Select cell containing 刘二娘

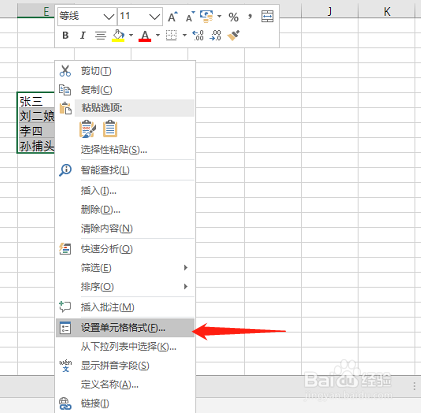tap(36, 115)
